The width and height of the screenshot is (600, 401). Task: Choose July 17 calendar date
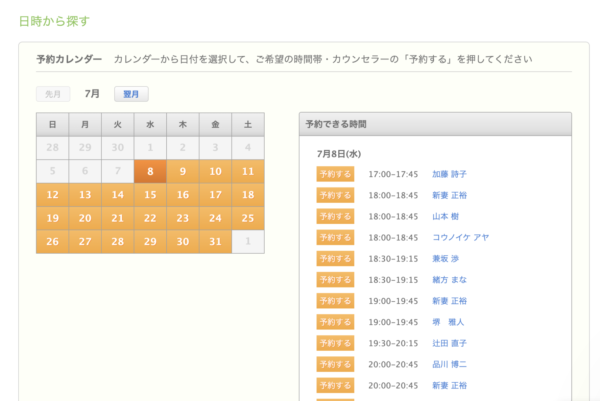215,195
